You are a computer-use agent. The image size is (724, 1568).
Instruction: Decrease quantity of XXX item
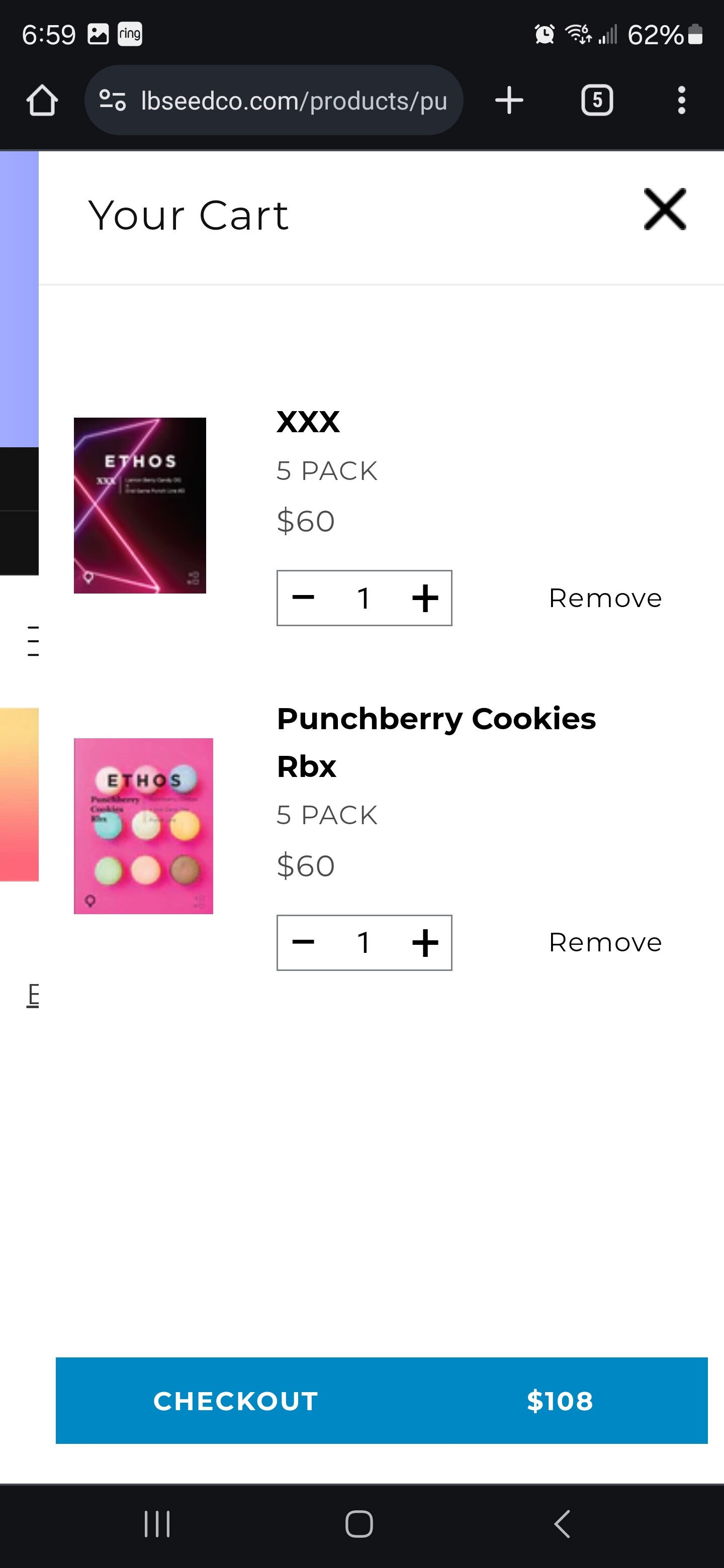[x=303, y=598]
